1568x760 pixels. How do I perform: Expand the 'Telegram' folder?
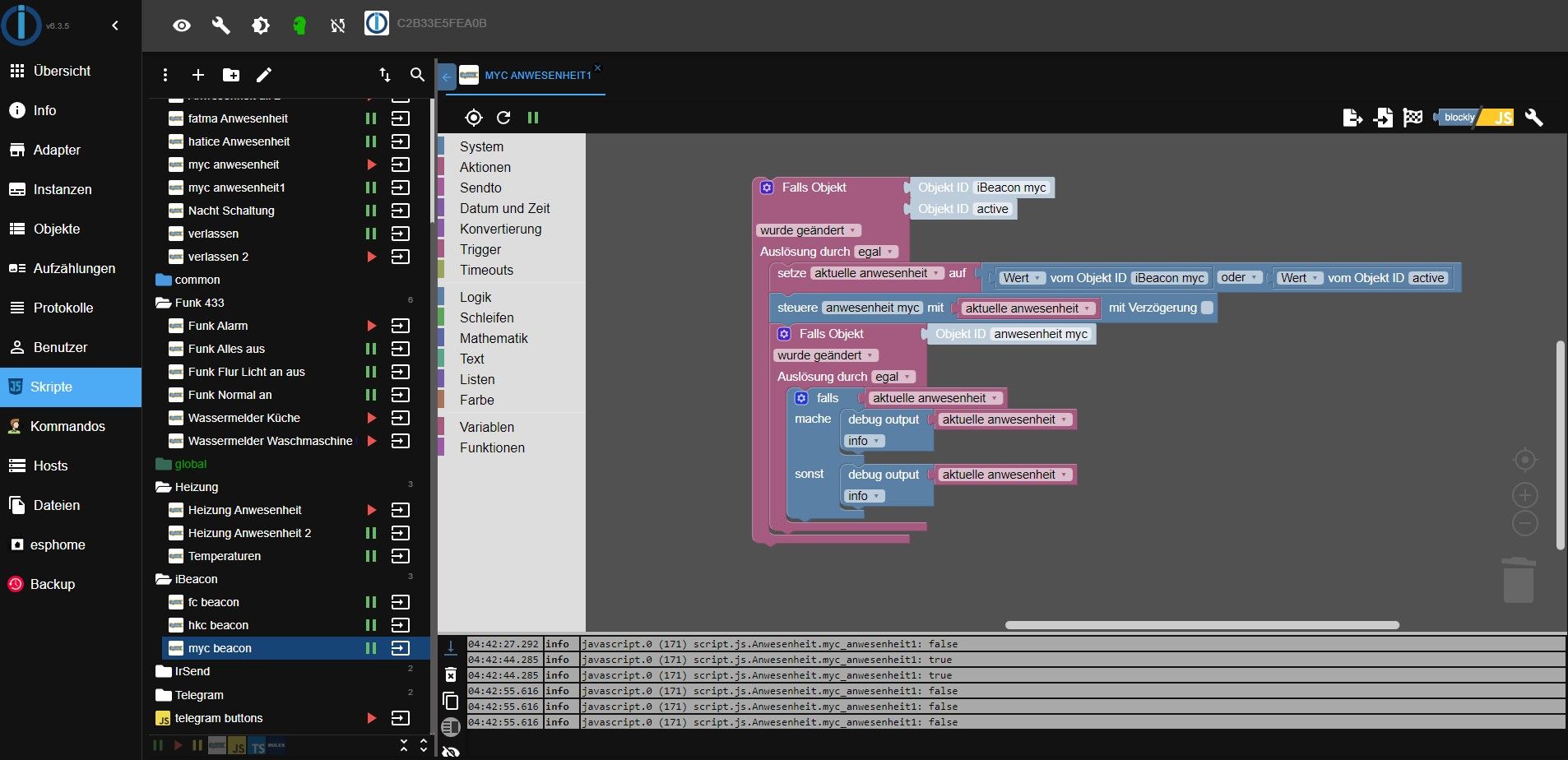point(163,695)
